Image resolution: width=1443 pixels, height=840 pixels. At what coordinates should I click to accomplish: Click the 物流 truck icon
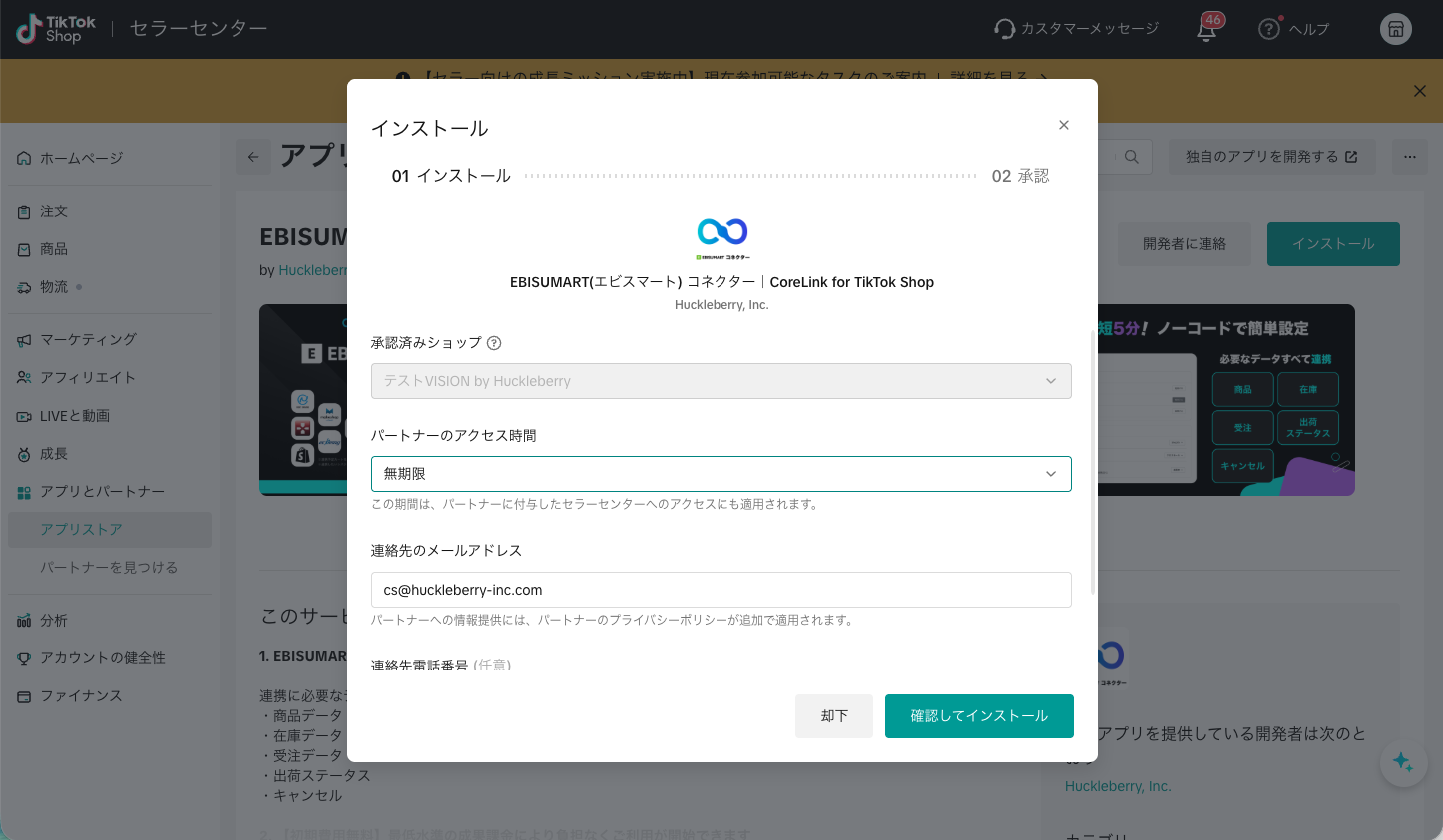coord(24,287)
